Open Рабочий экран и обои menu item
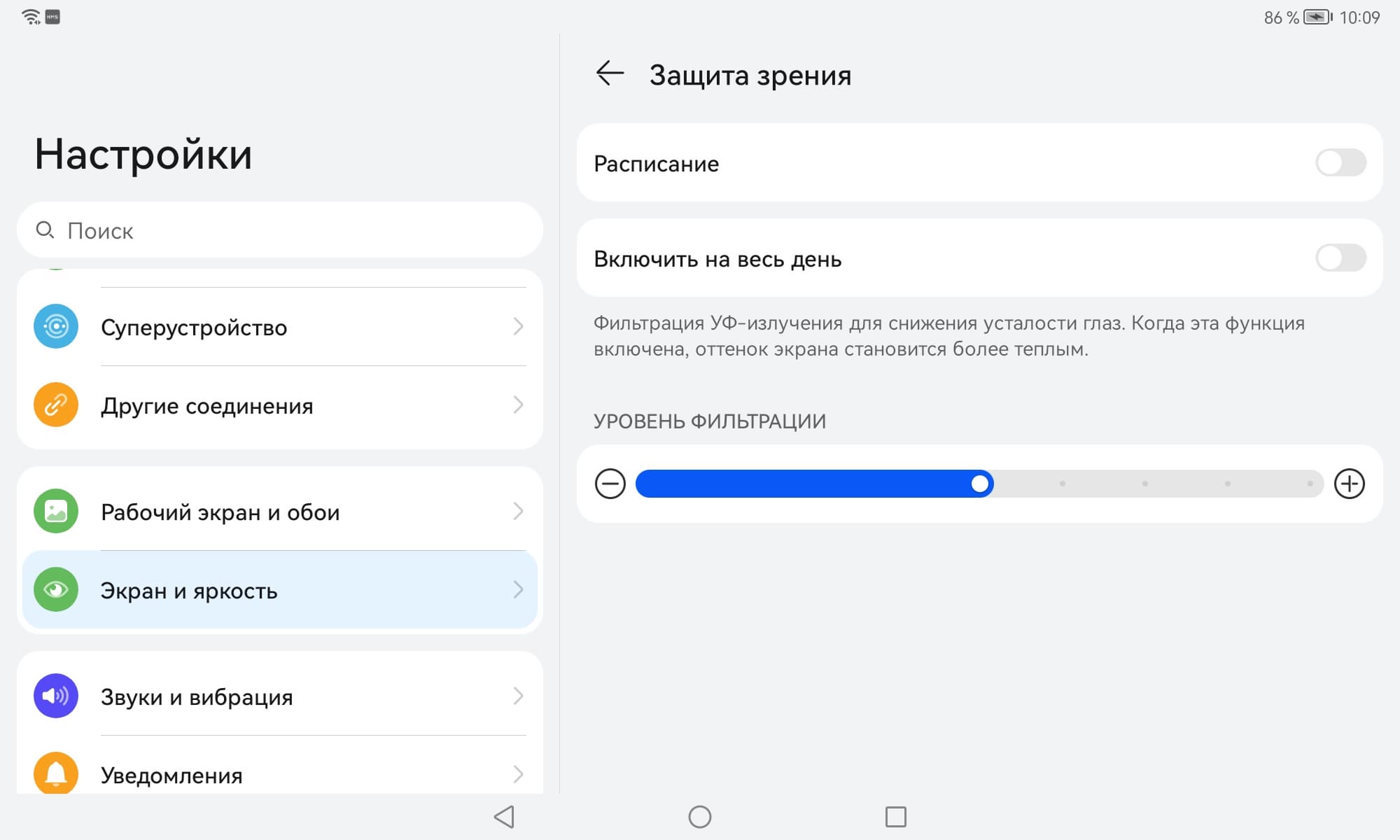Viewport: 1400px width, 840px height. [280, 512]
